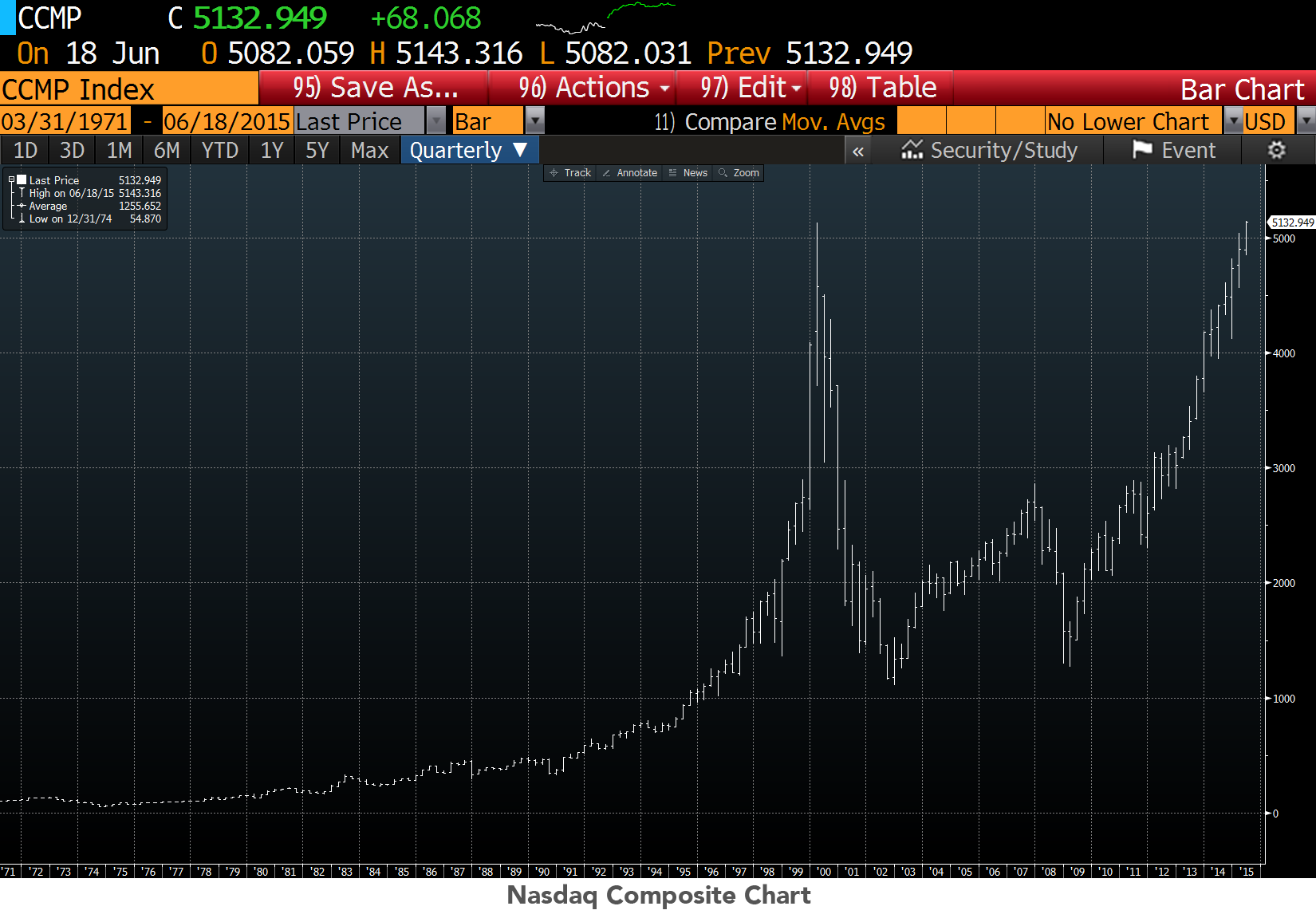Click the 2000 y-axis label
This screenshot has width=1316, height=918.
pos(1284,583)
